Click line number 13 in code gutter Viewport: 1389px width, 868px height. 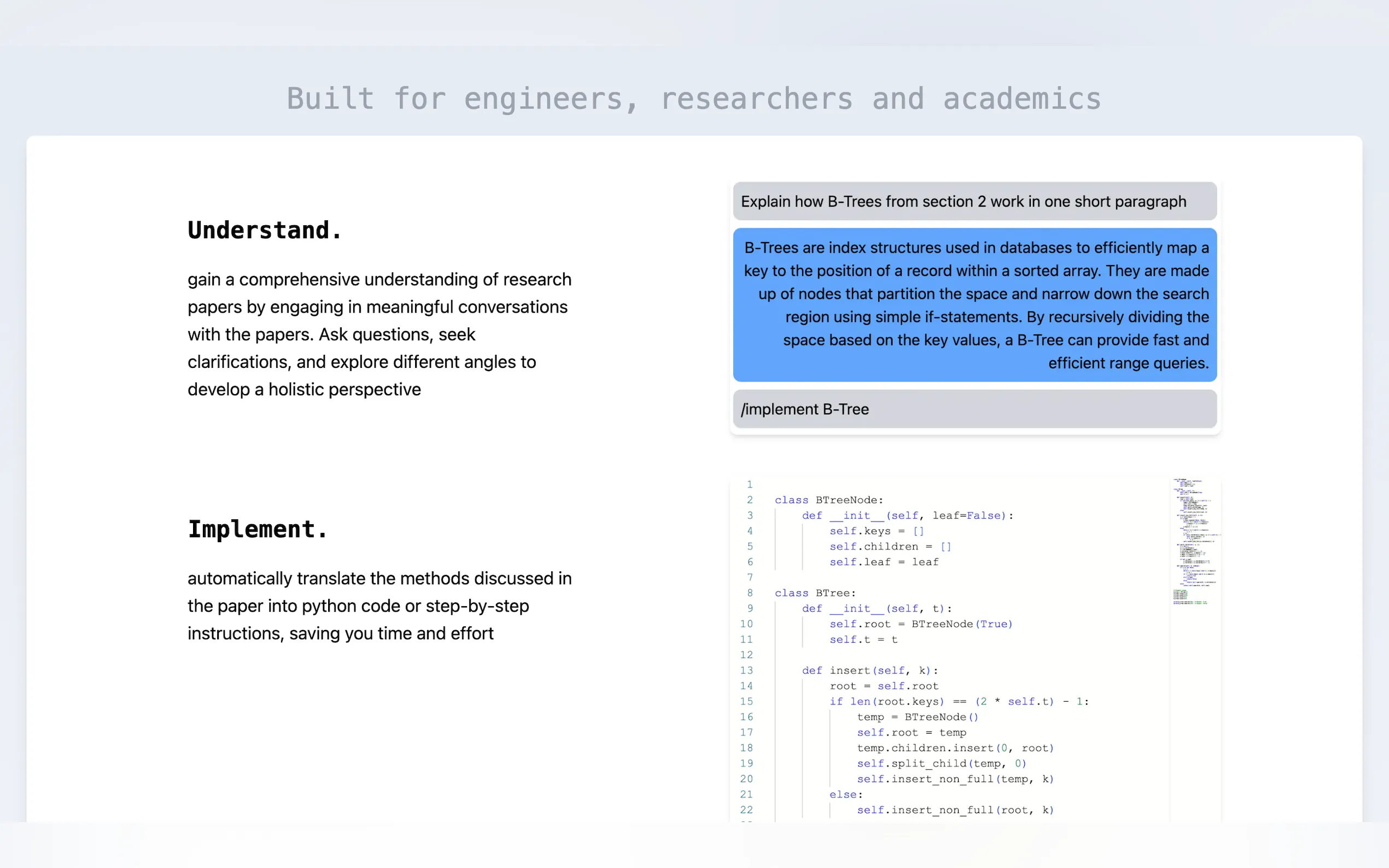746,671
